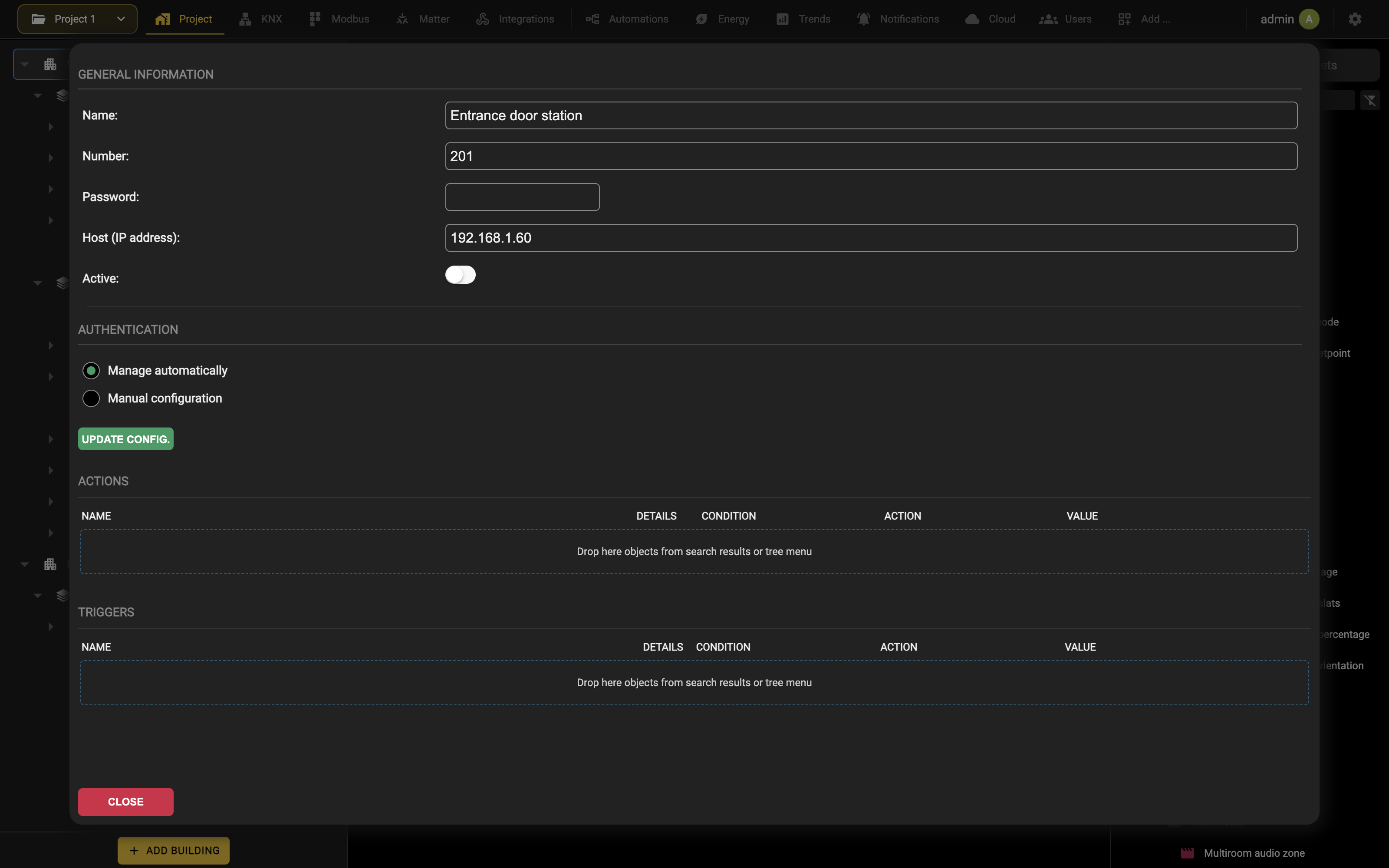The width and height of the screenshot is (1389, 868).
Task: Click the clear filter icon
Action: pos(1370,100)
